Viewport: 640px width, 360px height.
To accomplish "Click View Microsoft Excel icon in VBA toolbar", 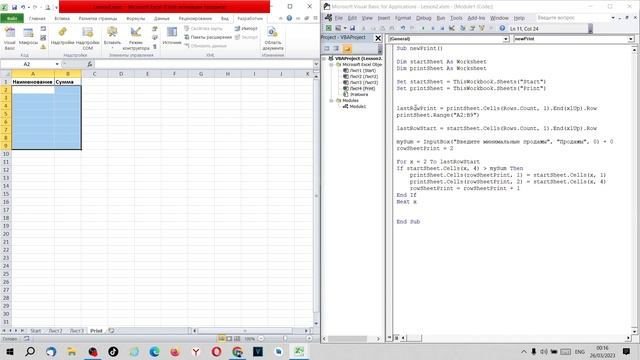I will [328, 28].
